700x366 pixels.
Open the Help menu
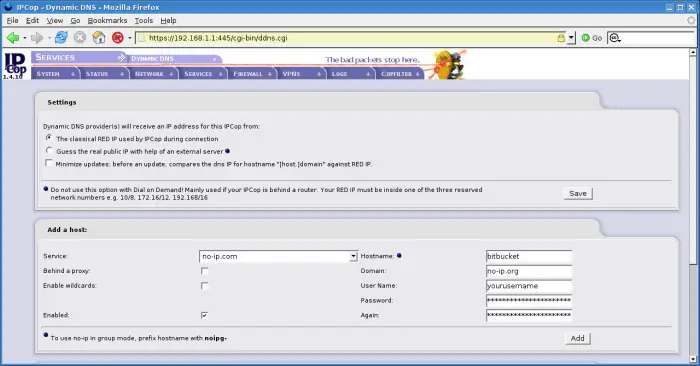[168, 21]
